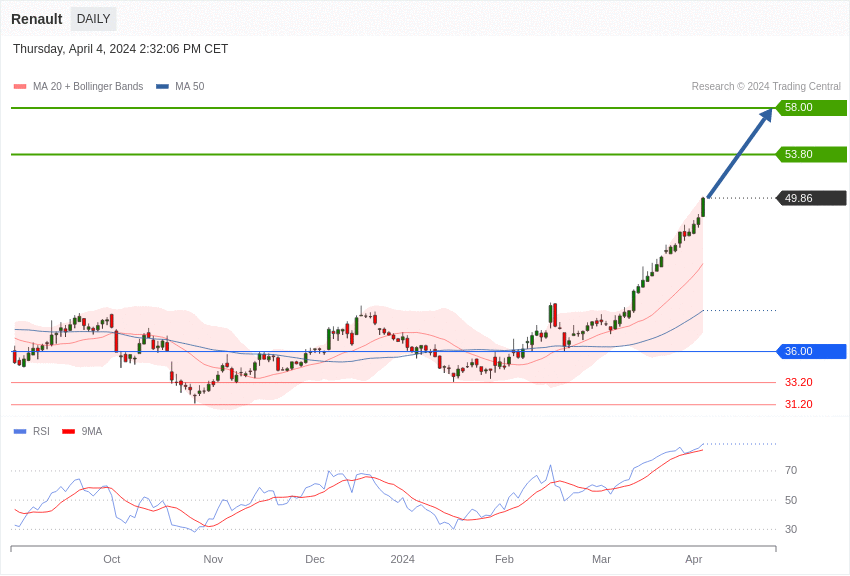Click the blue 36.00 pivot price tag
Image resolution: width=850 pixels, height=576 pixels.
811,351
